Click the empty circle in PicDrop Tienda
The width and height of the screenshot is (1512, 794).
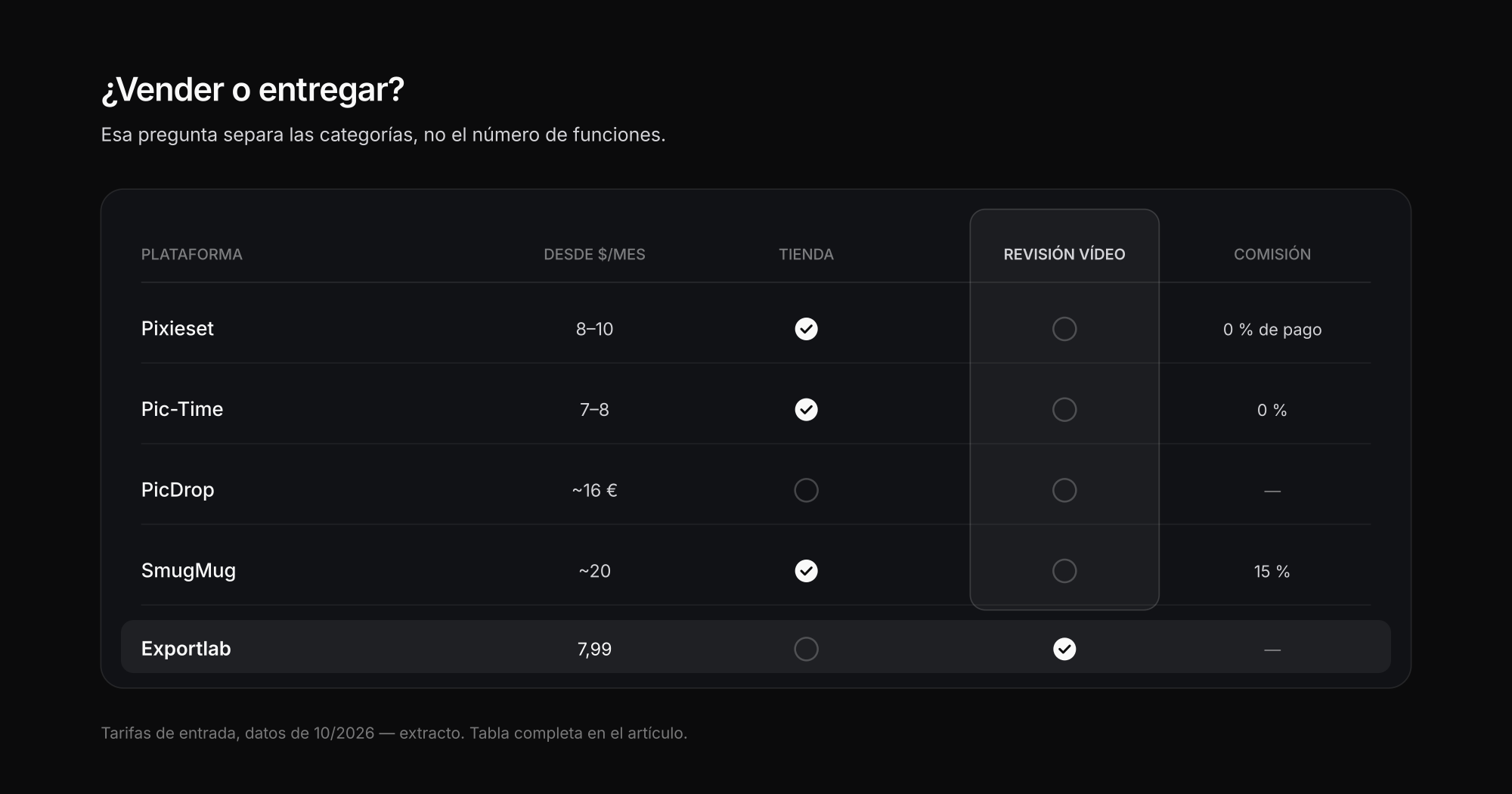point(806,490)
